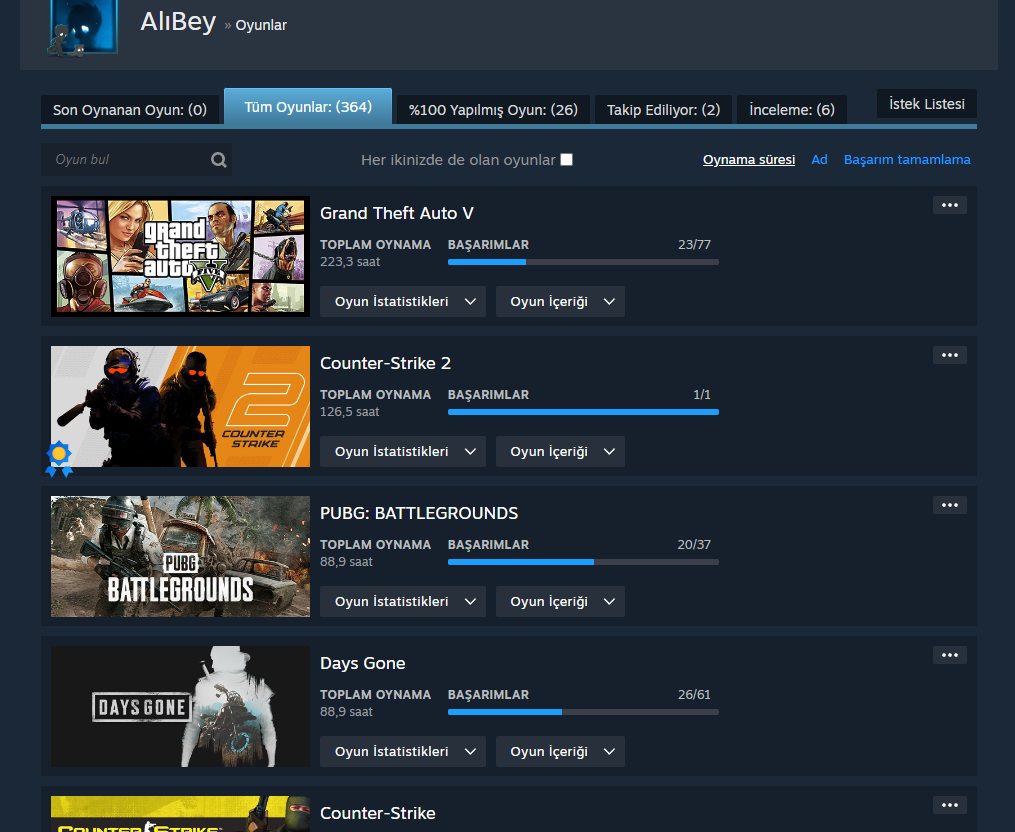
Task: Expand Oyun İçeriği for PUBG: BATTLEGROUNDS
Action: point(561,602)
